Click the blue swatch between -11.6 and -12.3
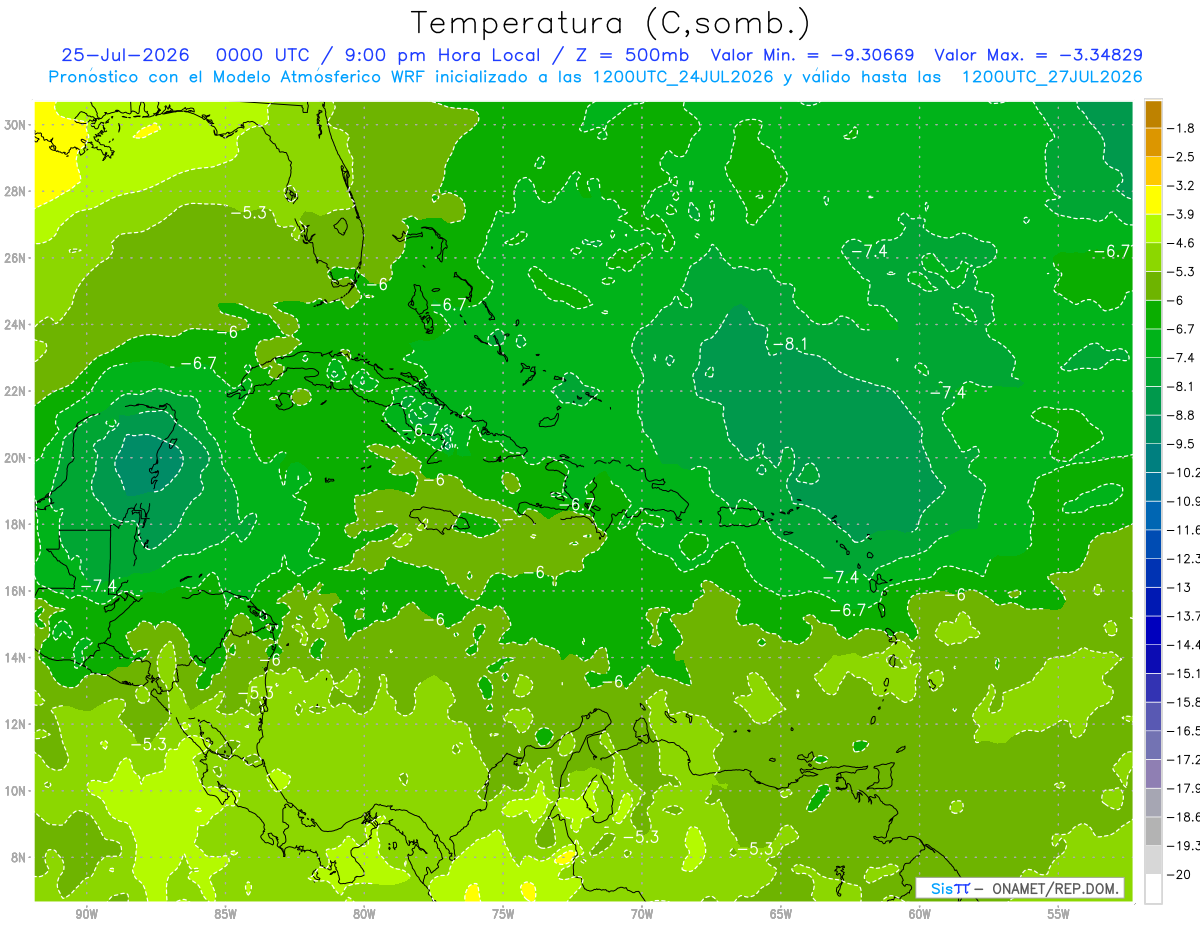Image resolution: width=1200 pixels, height=927 pixels. pos(1153,544)
